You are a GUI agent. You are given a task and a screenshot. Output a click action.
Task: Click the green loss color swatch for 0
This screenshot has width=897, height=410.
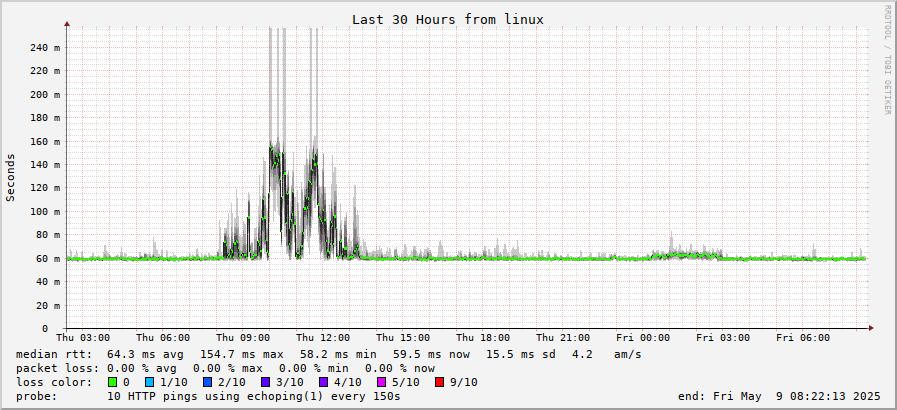tap(112, 382)
